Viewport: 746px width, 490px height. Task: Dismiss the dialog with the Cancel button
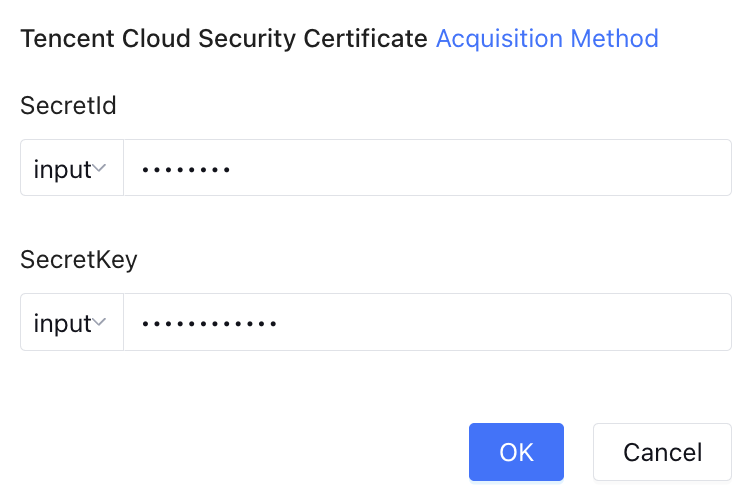(662, 452)
